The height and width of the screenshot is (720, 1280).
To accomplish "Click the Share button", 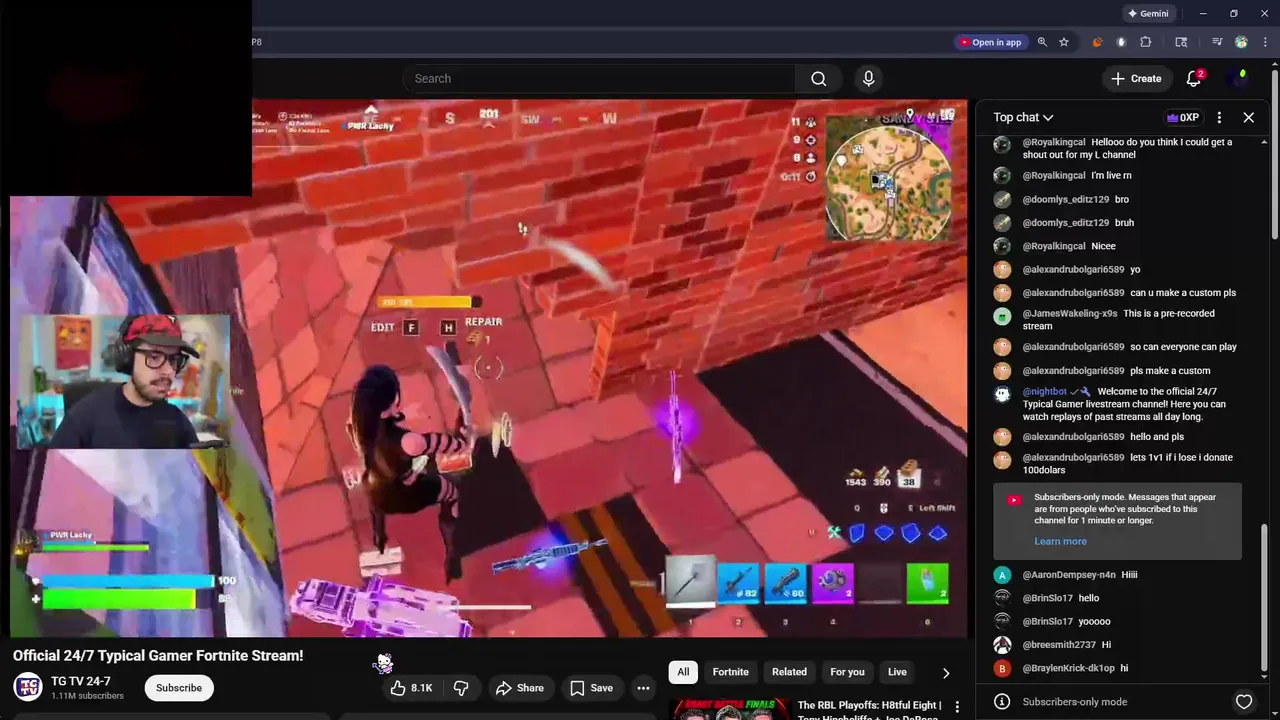I will pyautogui.click(x=520, y=688).
